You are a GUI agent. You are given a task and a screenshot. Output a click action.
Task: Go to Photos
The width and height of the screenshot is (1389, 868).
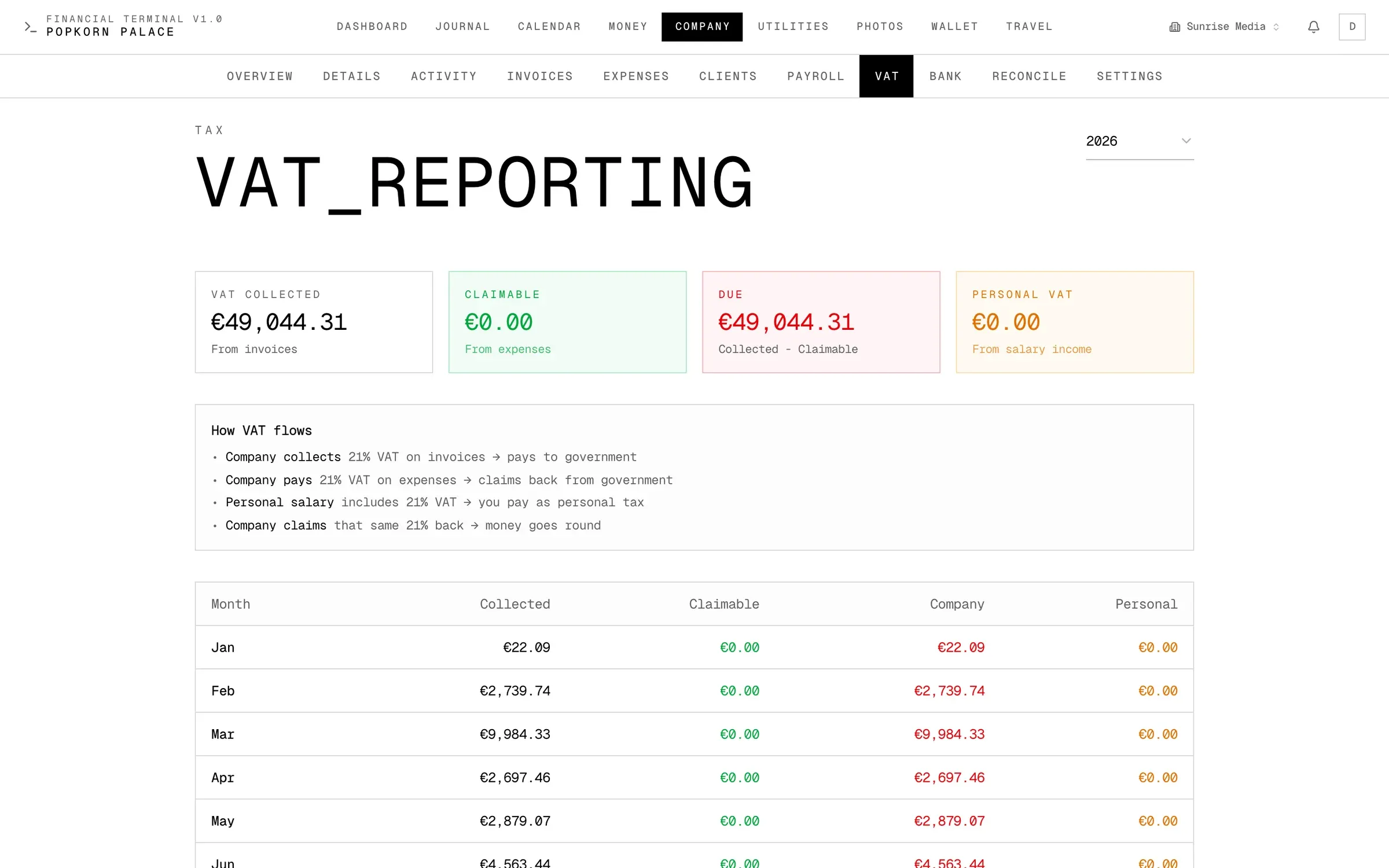(880, 27)
